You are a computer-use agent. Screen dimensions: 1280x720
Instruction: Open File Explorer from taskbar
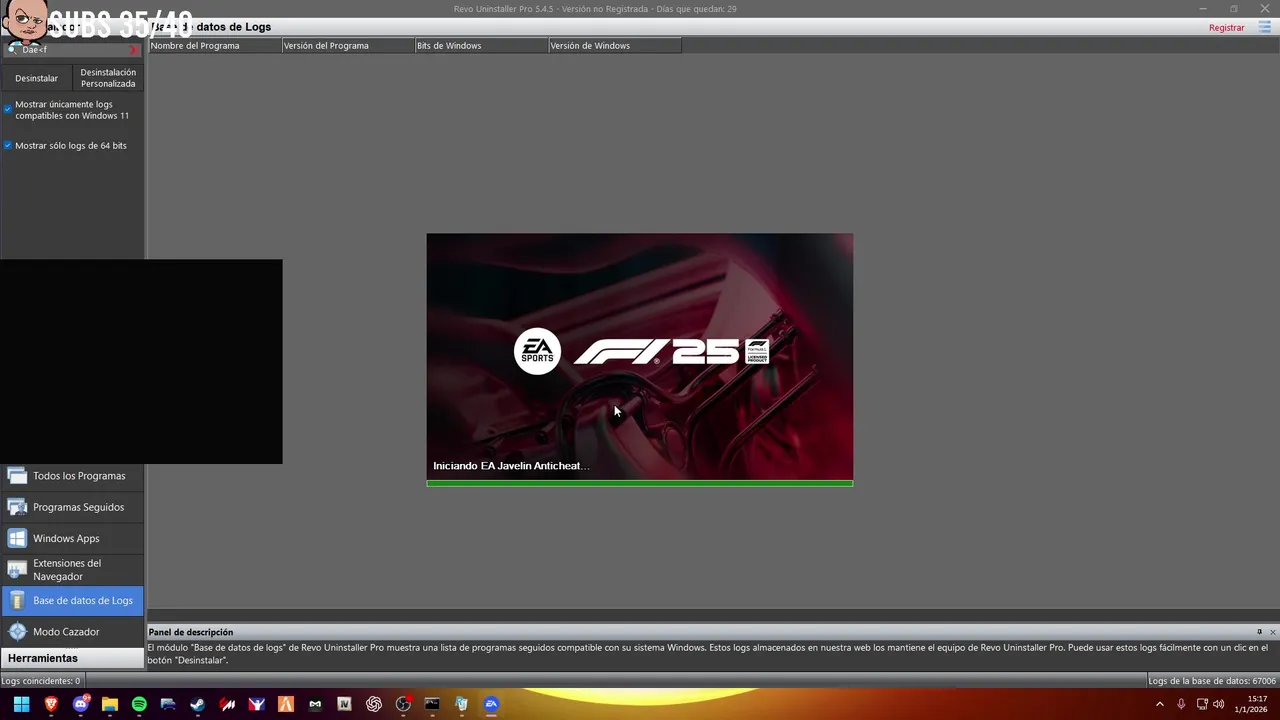point(110,704)
